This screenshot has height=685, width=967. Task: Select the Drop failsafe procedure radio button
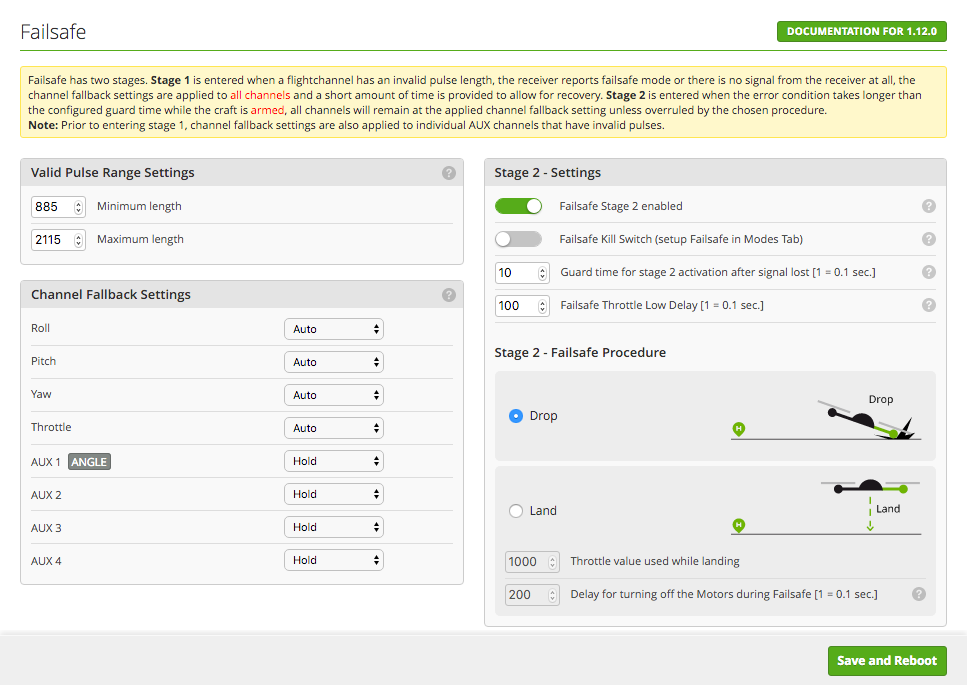click(x=516, y=416)
